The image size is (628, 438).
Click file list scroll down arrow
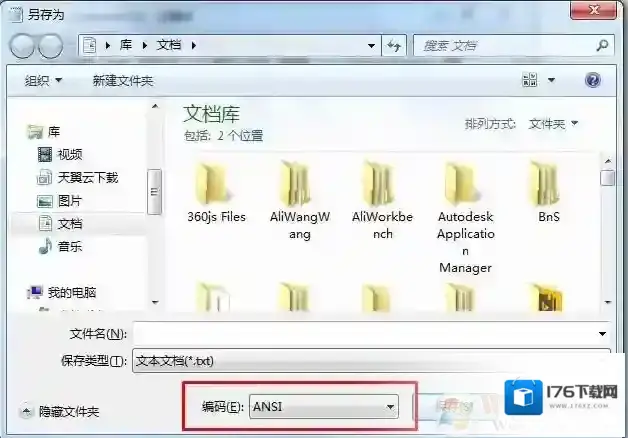point(608,302)
